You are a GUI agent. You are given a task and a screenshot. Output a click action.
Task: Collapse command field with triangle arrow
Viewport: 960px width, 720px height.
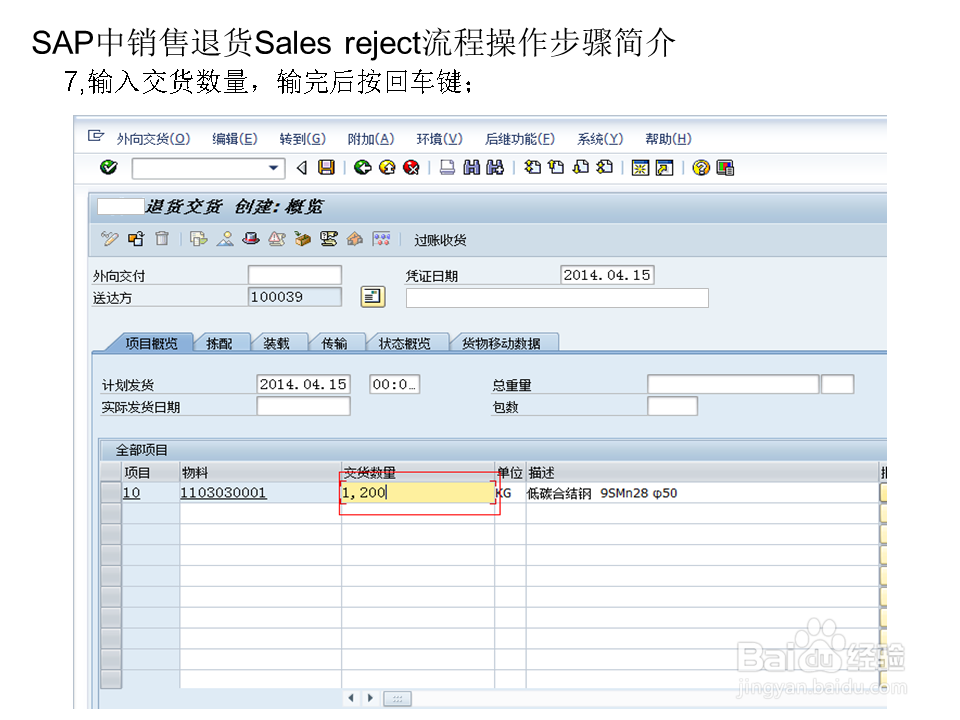301,168
